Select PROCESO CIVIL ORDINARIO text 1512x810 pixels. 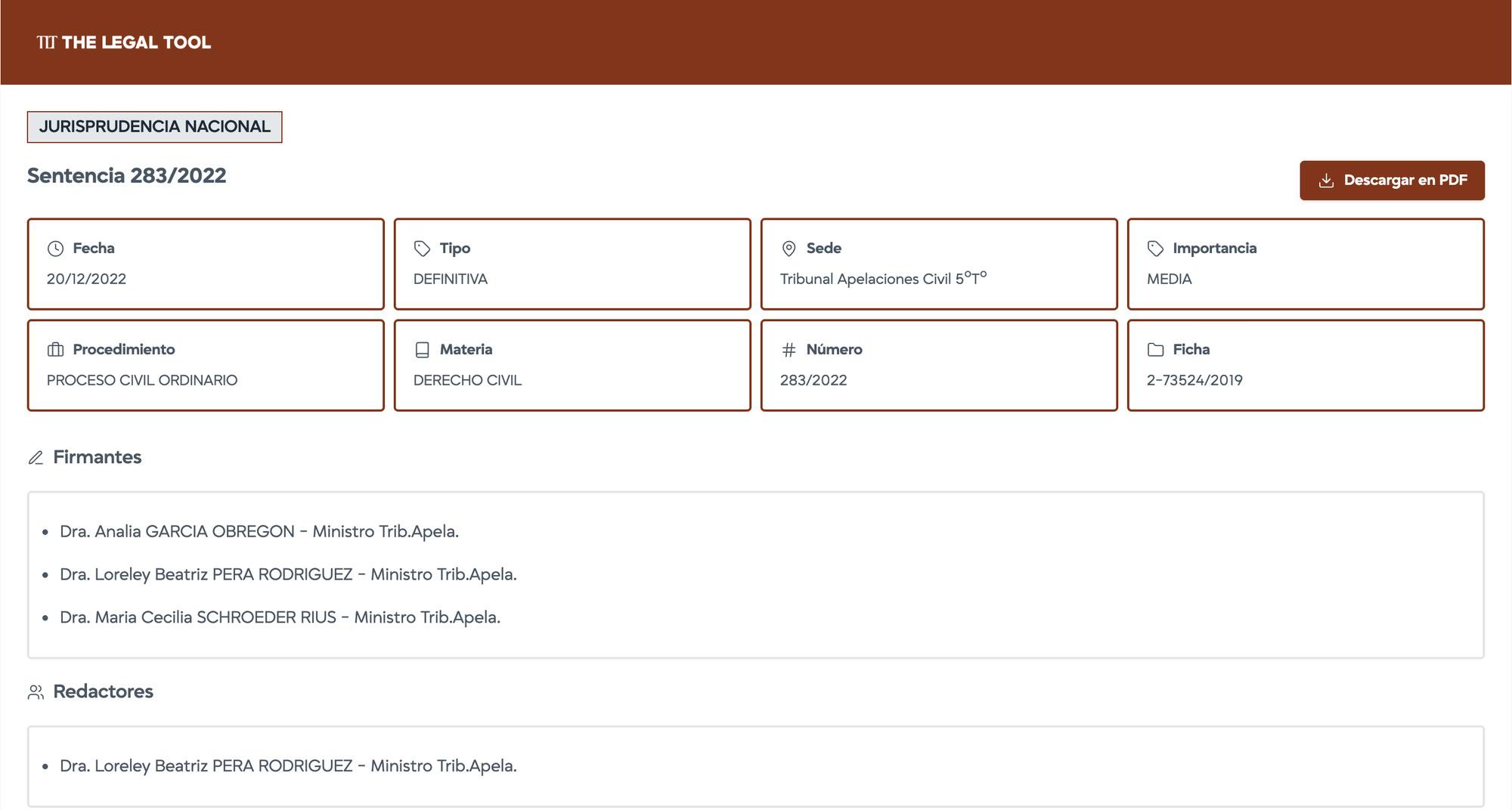(142, 380)
